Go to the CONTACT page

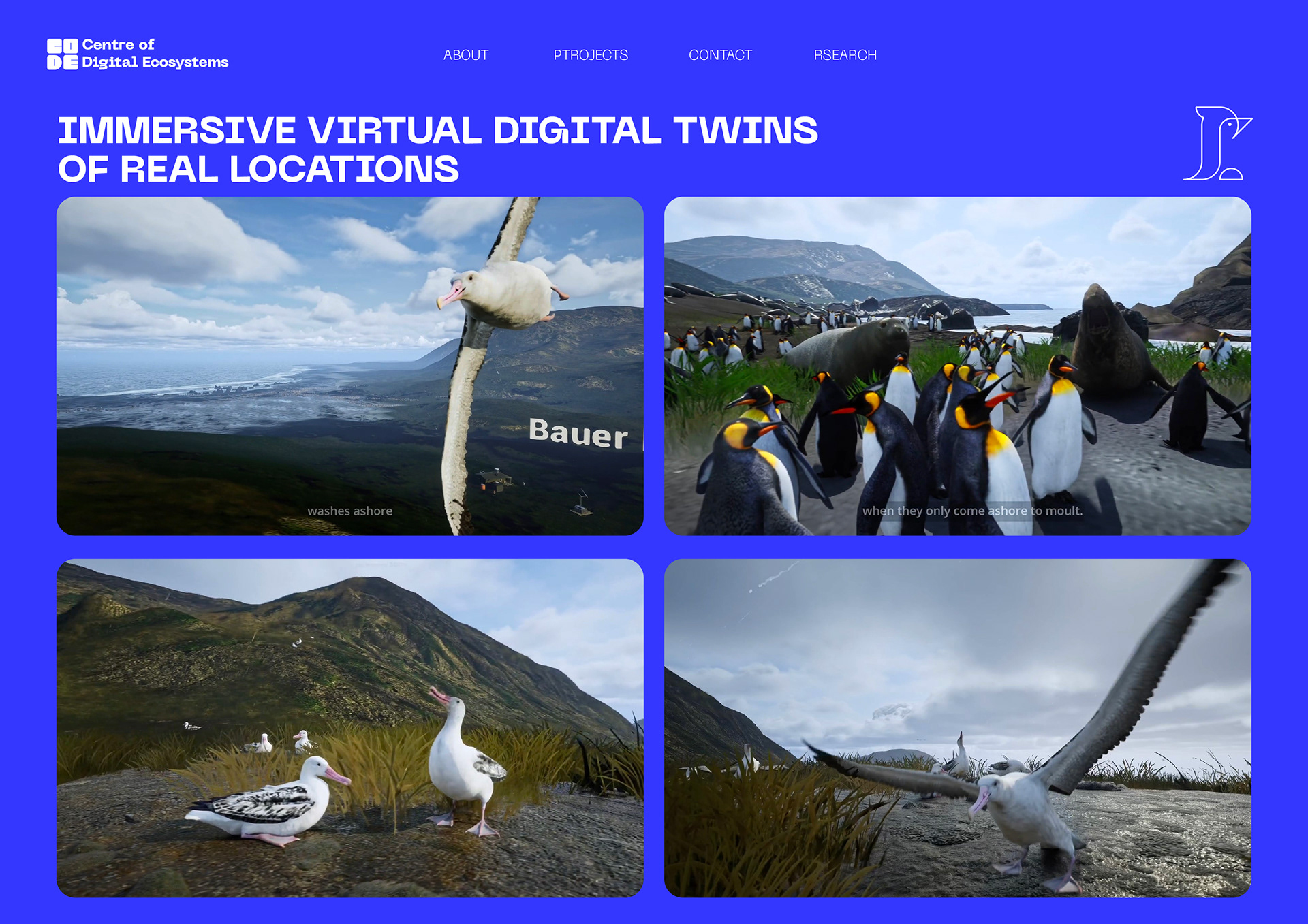(720, 55)
